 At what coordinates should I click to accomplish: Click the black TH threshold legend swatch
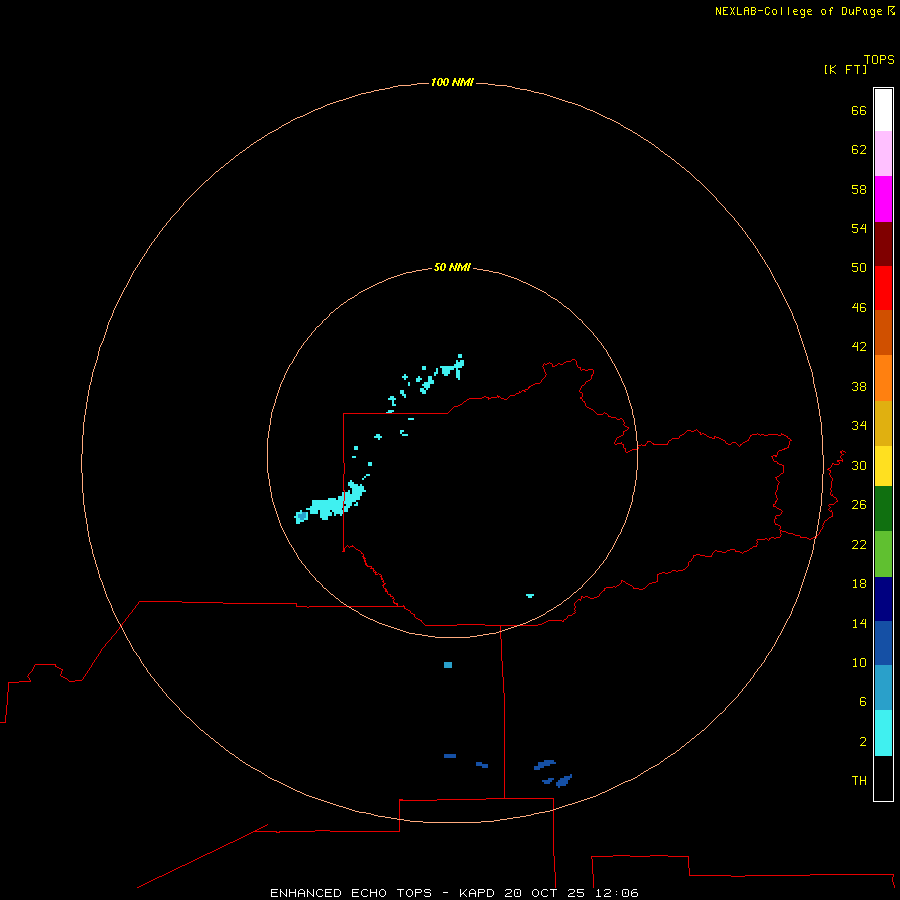pos(883,778)
